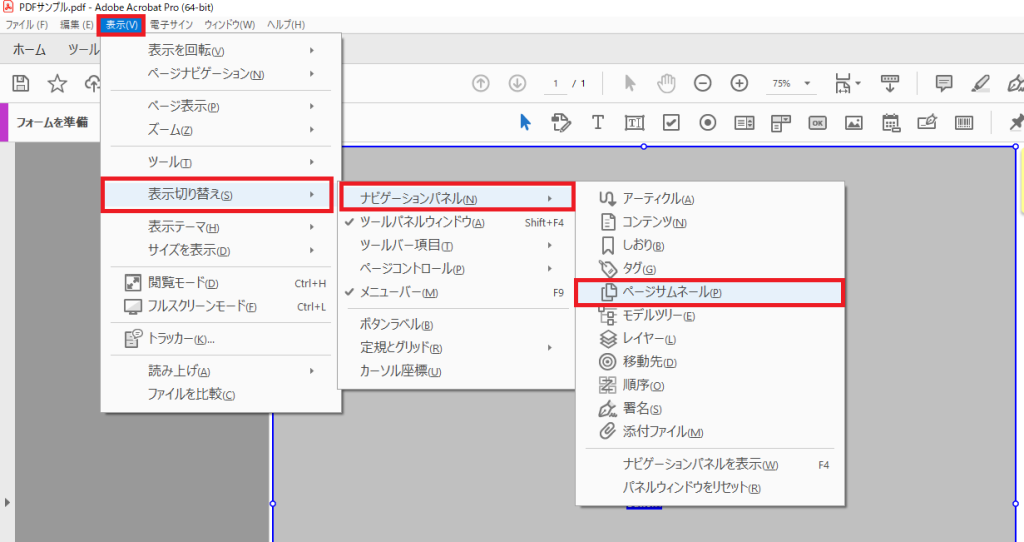Toggle the メニューバー checked item
This screenshot has width=1024, height=542.
(456, 293)
